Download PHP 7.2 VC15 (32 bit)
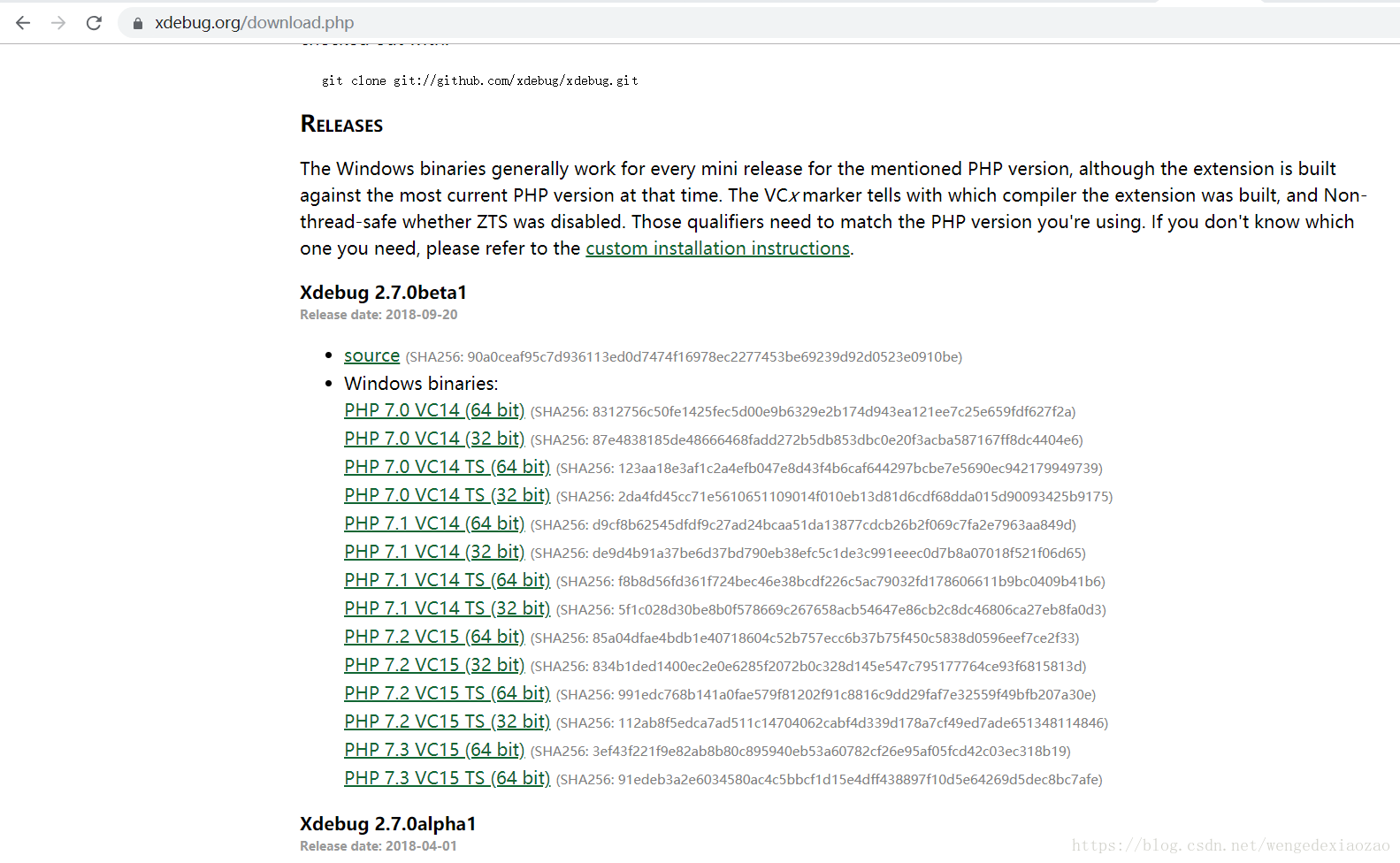 click(434, 665)
